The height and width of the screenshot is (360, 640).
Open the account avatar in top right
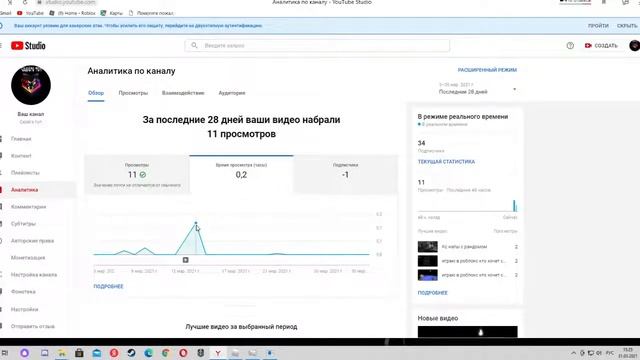pyautogui.click(x=634, y=46)
